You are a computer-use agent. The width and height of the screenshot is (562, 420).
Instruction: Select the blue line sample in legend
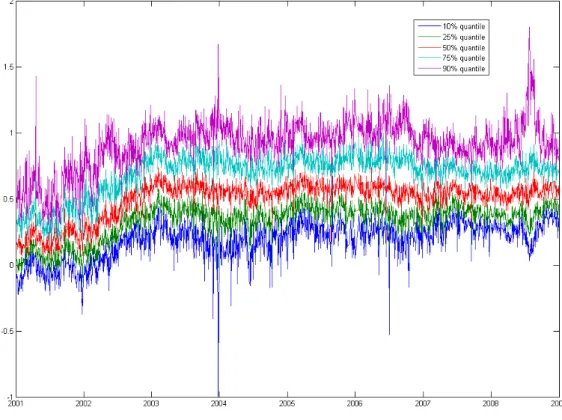[429, 26]
